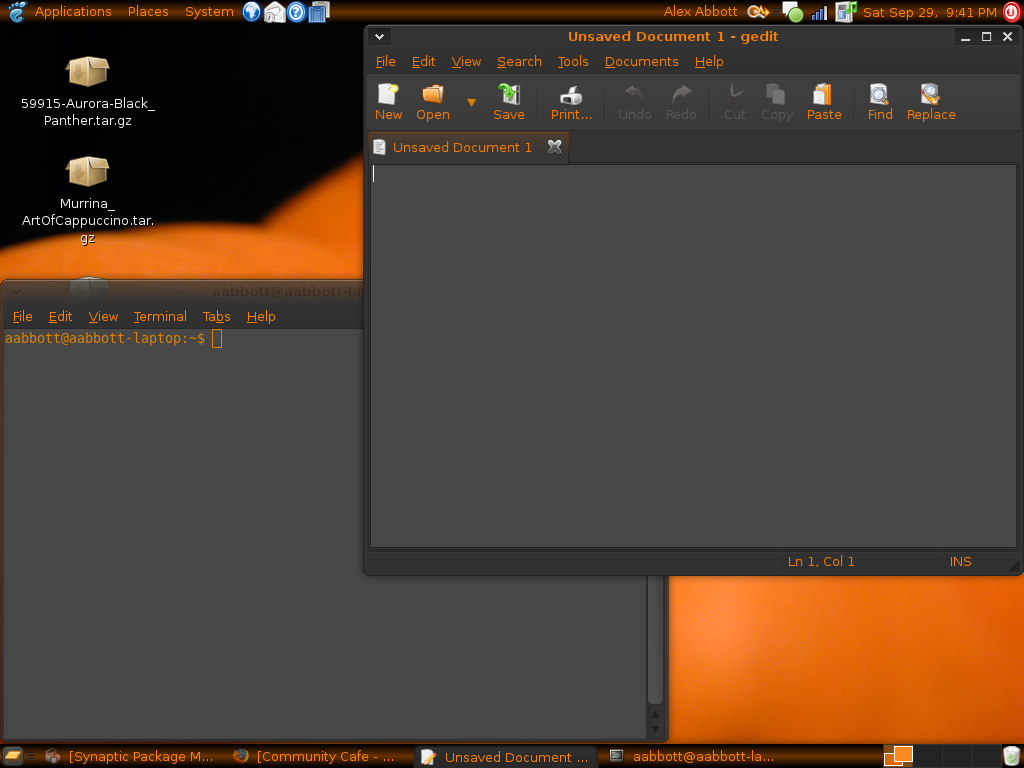
Task: Open the System menu in top panel
Action: (209, 12)
